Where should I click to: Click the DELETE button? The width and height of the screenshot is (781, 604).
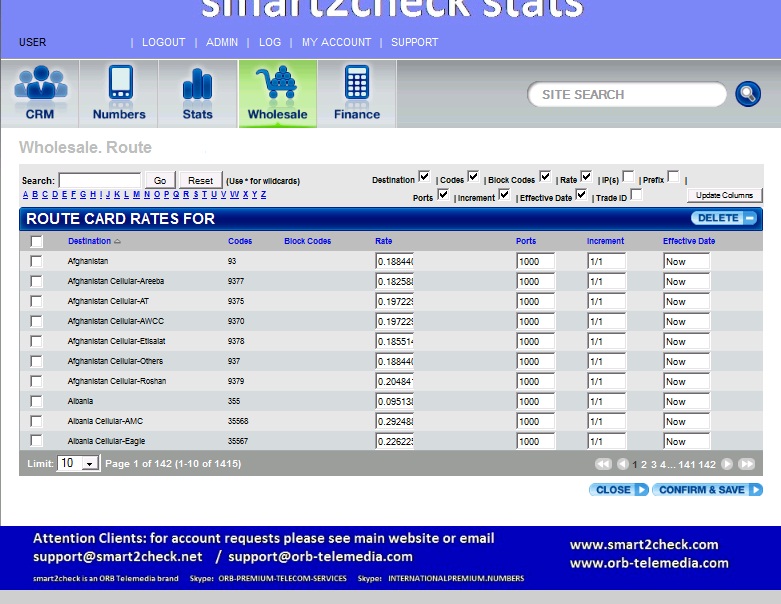pos(724,218)
